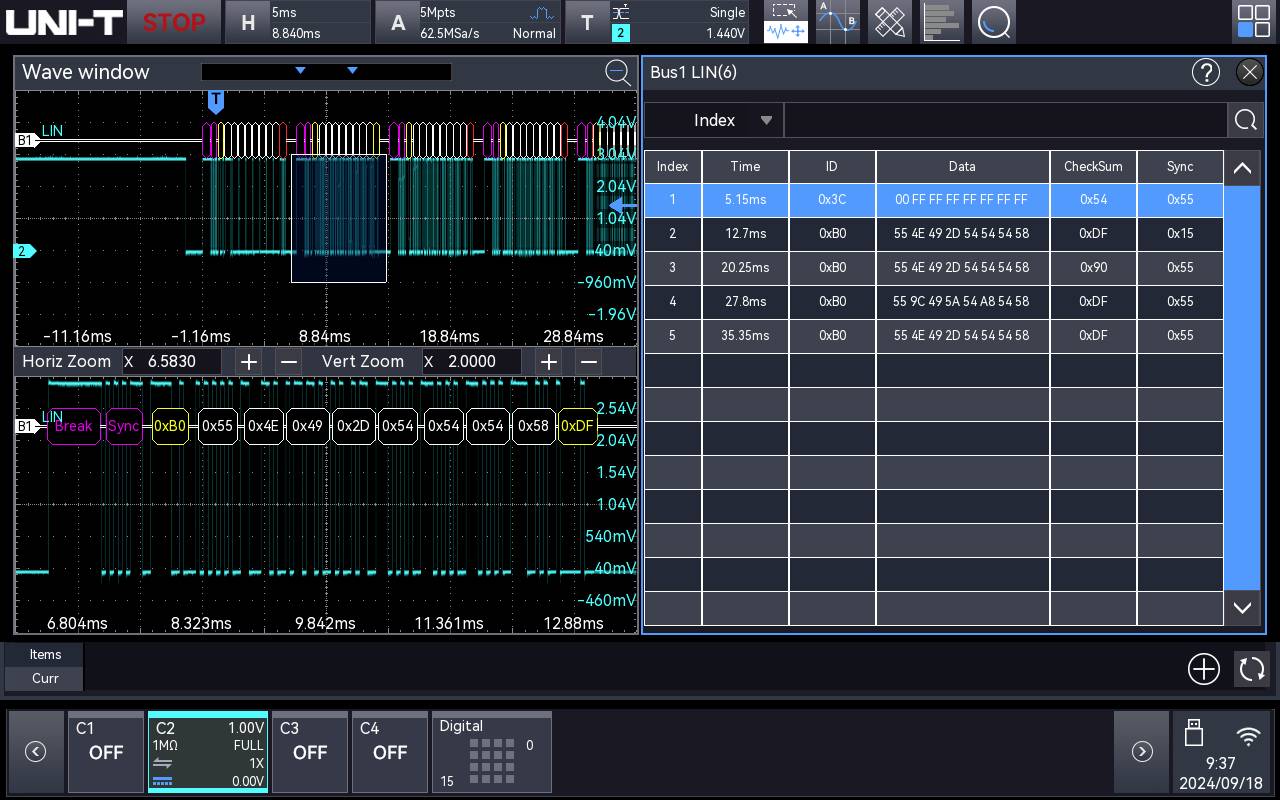The image size is (1280, 800).
Task: Switch to the Curr tab at bottom left
Action: pyautogui.click(x=44, y=678)
